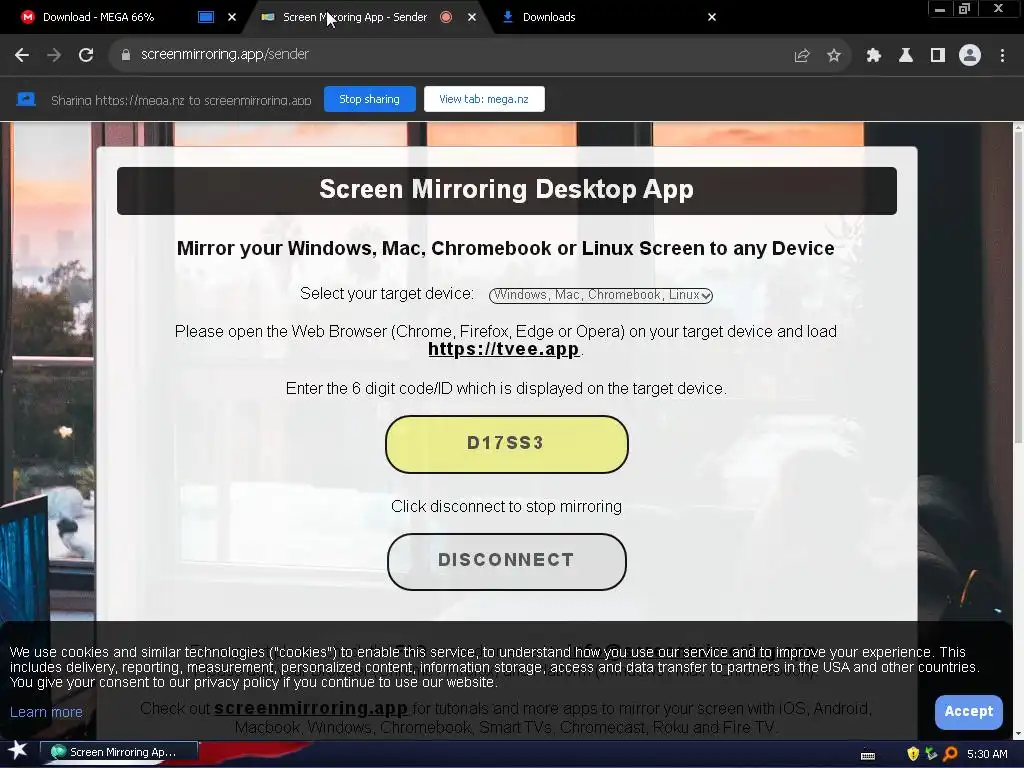Click the Screen Mirroring Desktop App heading
The width and height of the screenshot is (1024, 768).
pos(507,190)
